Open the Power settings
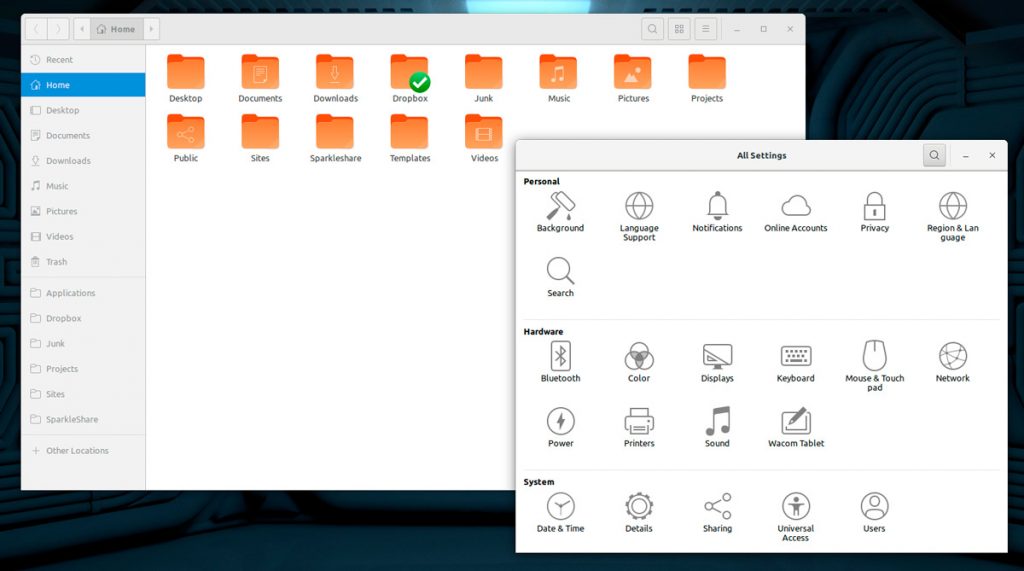 coord(560,422)
